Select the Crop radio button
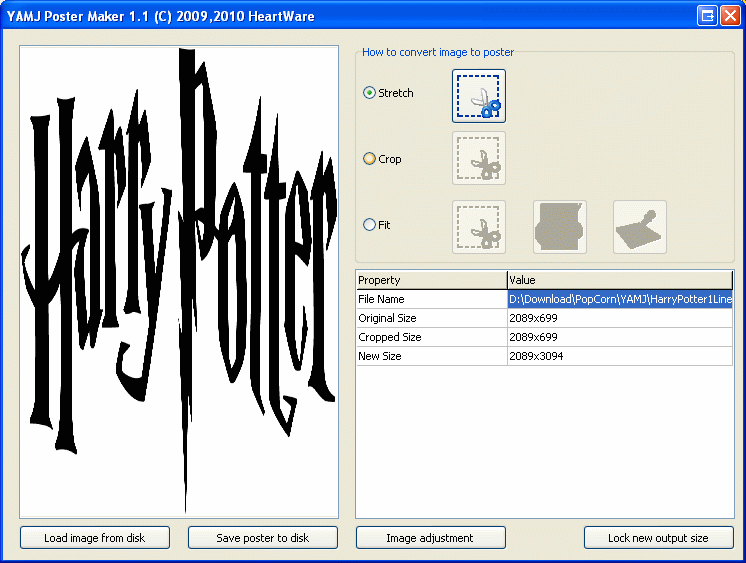This screenshot has height=563, width=746. click(x=369, y=158)
